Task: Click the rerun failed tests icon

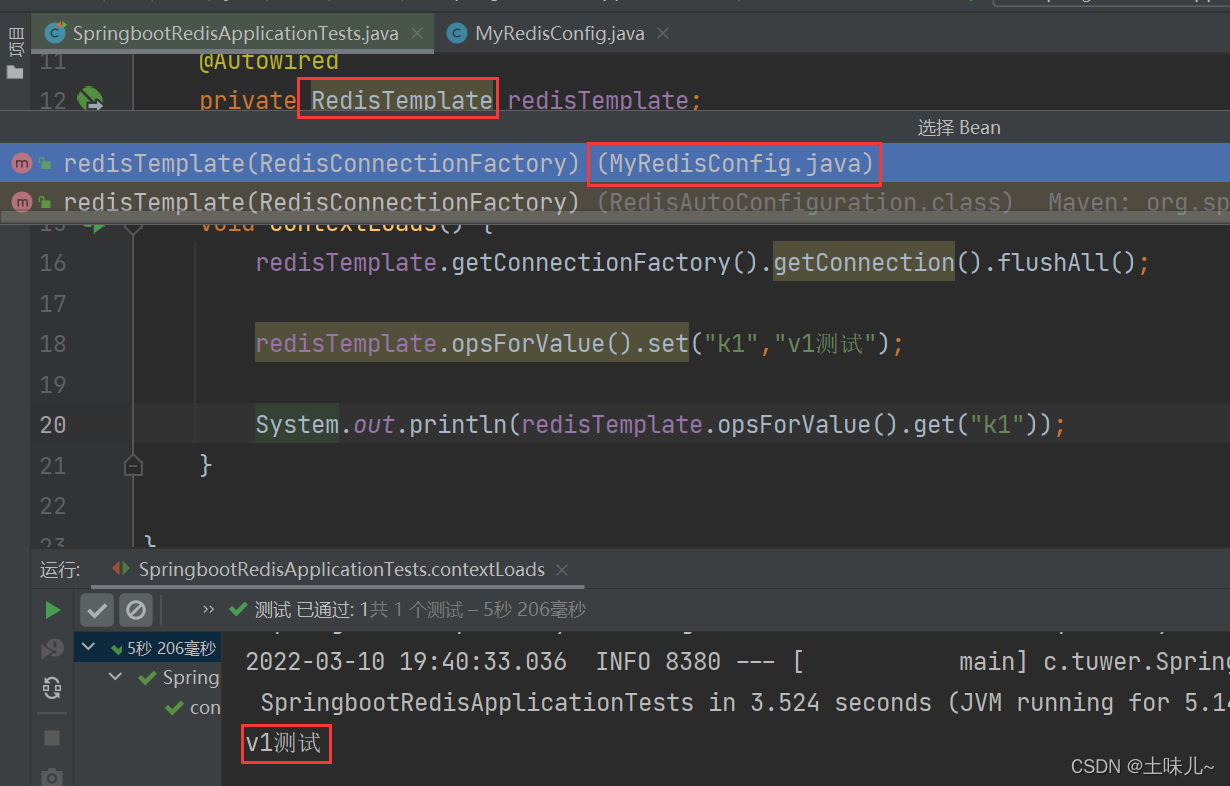Action: (x=52, y=650)
